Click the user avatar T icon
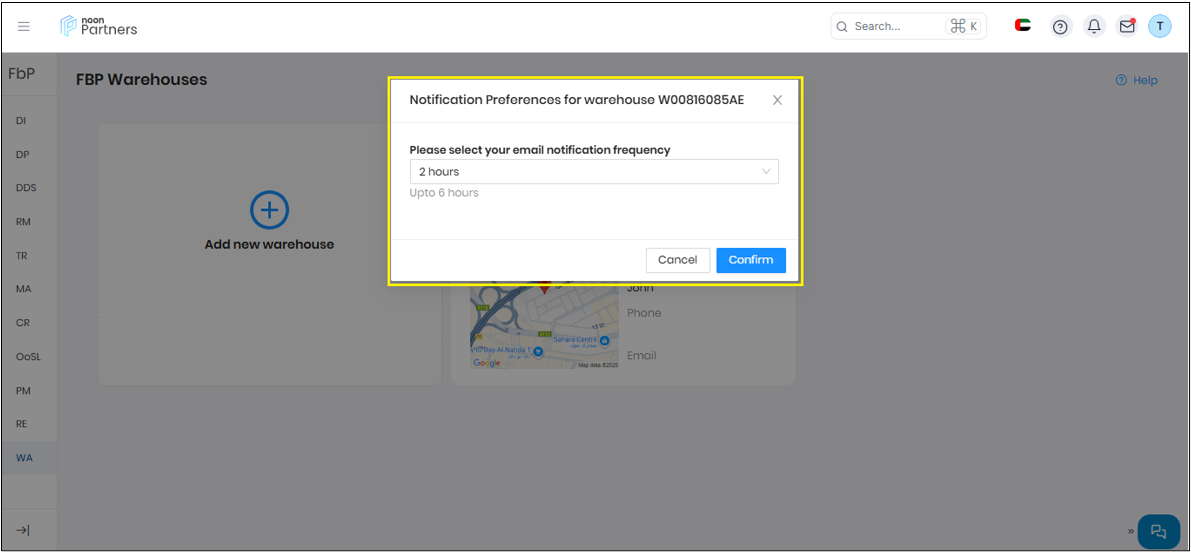1191x552 pixels. click(x=1159, y=27)
